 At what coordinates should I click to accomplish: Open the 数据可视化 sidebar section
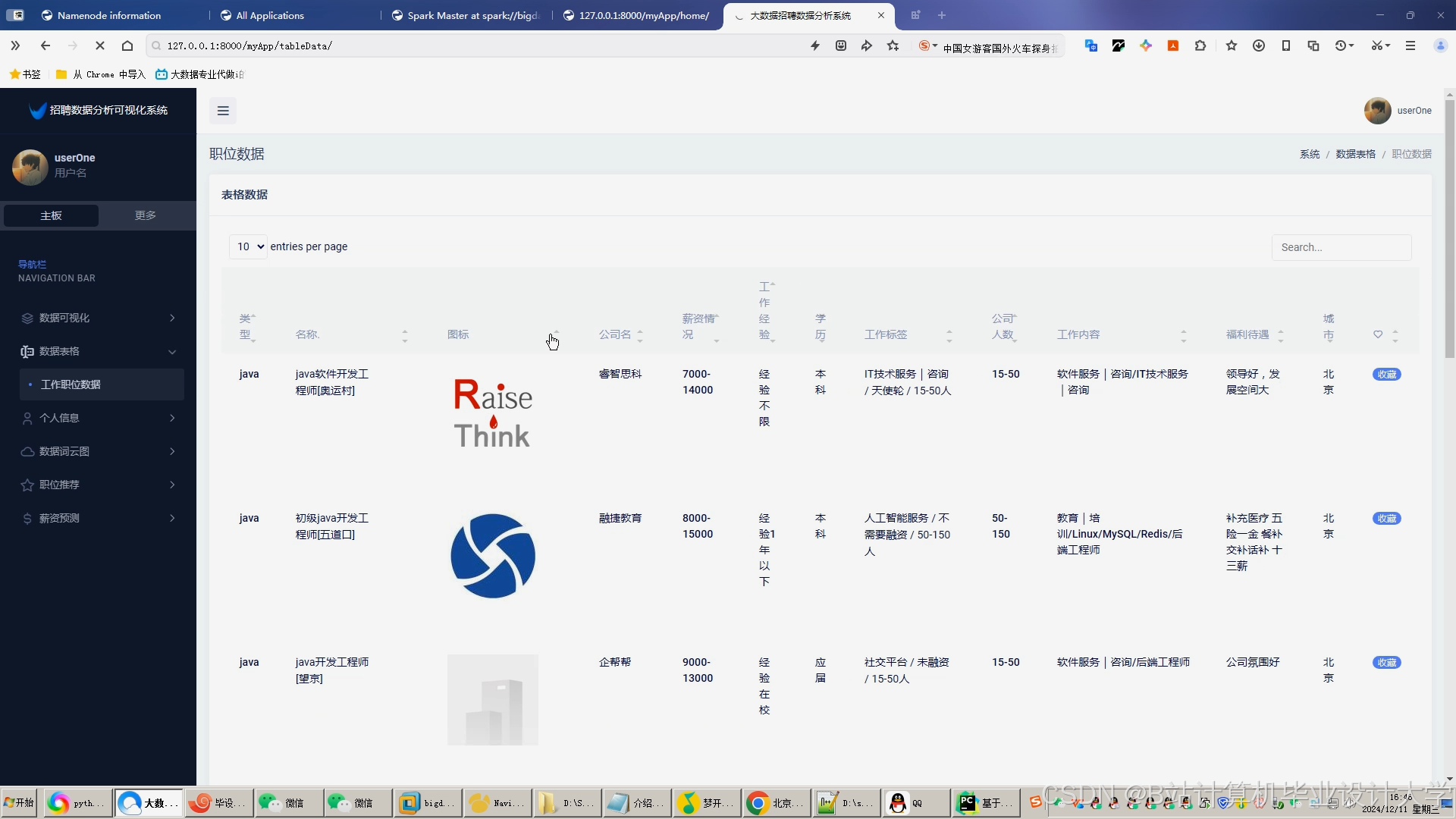coord(64,318)
